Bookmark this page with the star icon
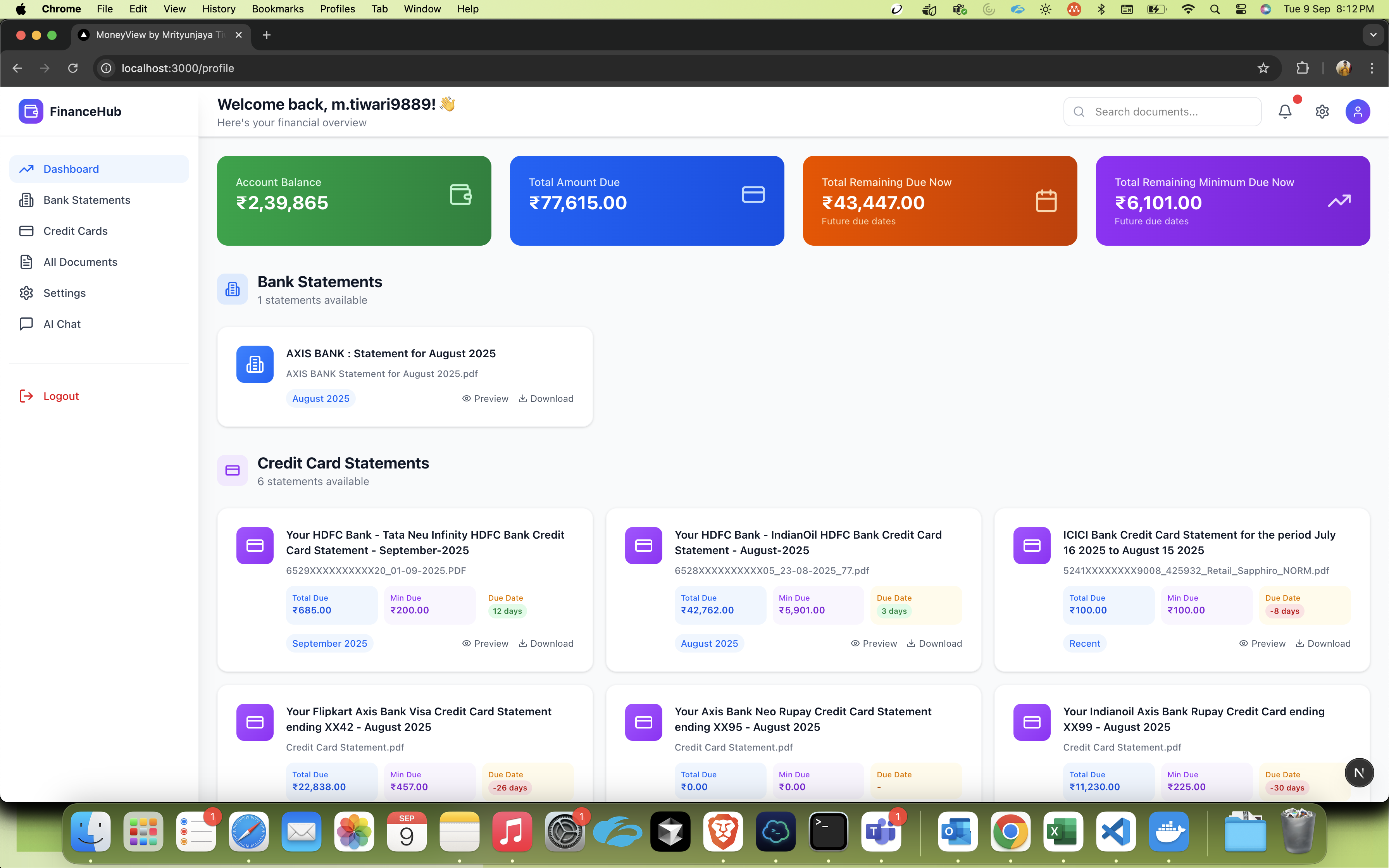 1263,68
